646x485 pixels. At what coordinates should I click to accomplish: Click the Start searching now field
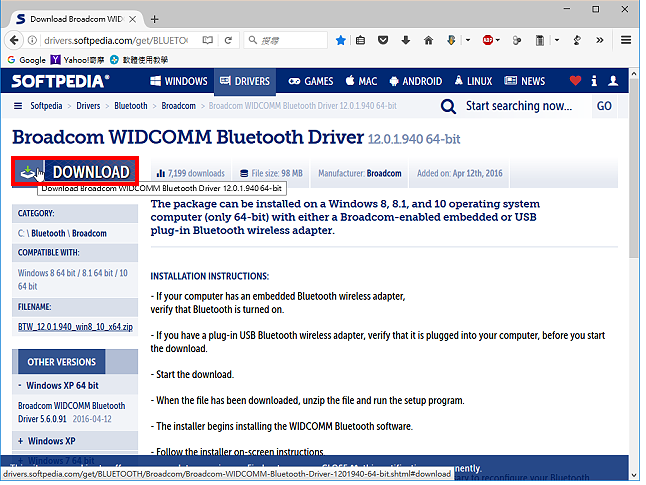click(x=519, y=106)
